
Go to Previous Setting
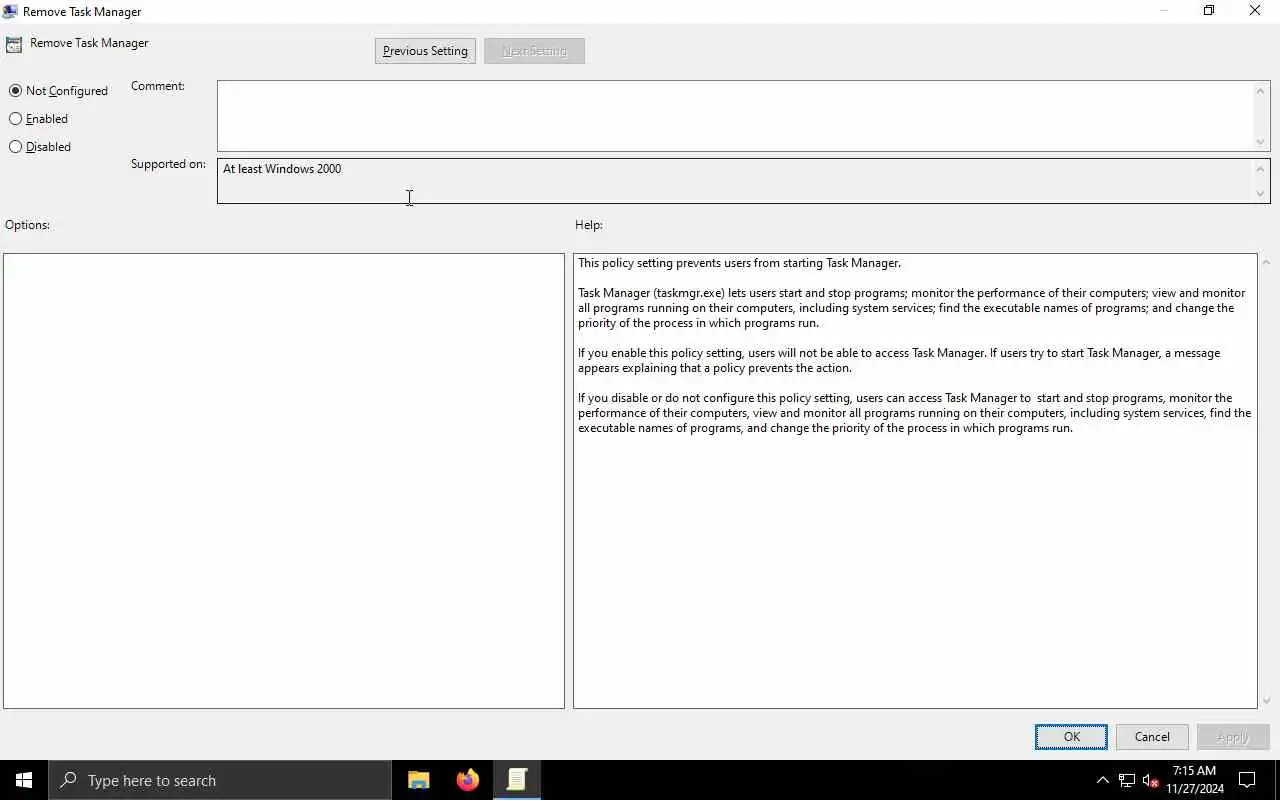click(x=425, y=51)
